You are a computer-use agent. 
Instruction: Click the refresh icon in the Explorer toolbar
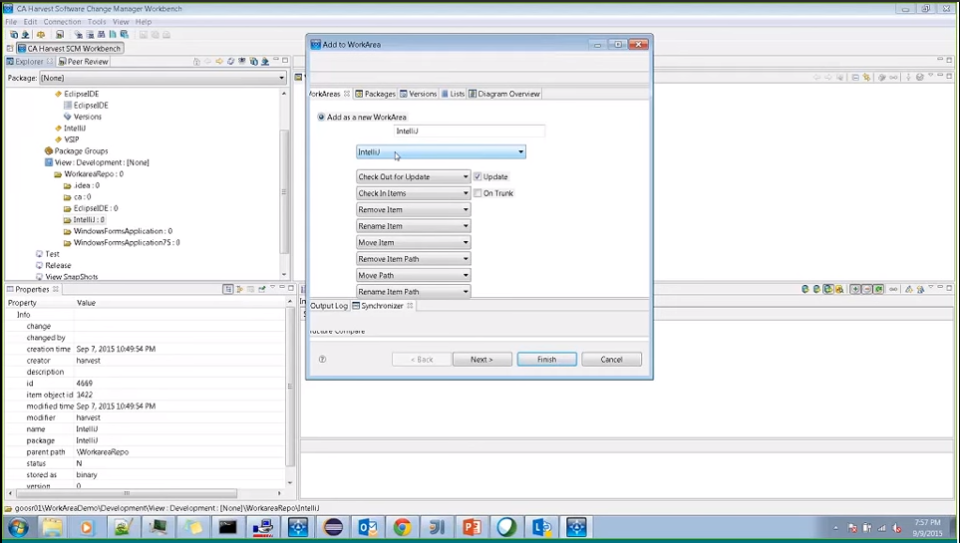pyautogui.click(x=231, y=62)
